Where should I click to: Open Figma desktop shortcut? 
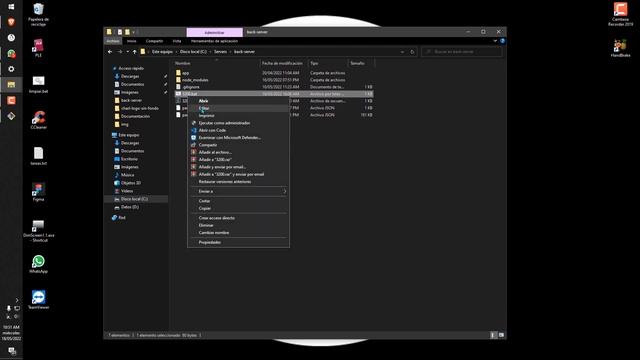point(38,192)
